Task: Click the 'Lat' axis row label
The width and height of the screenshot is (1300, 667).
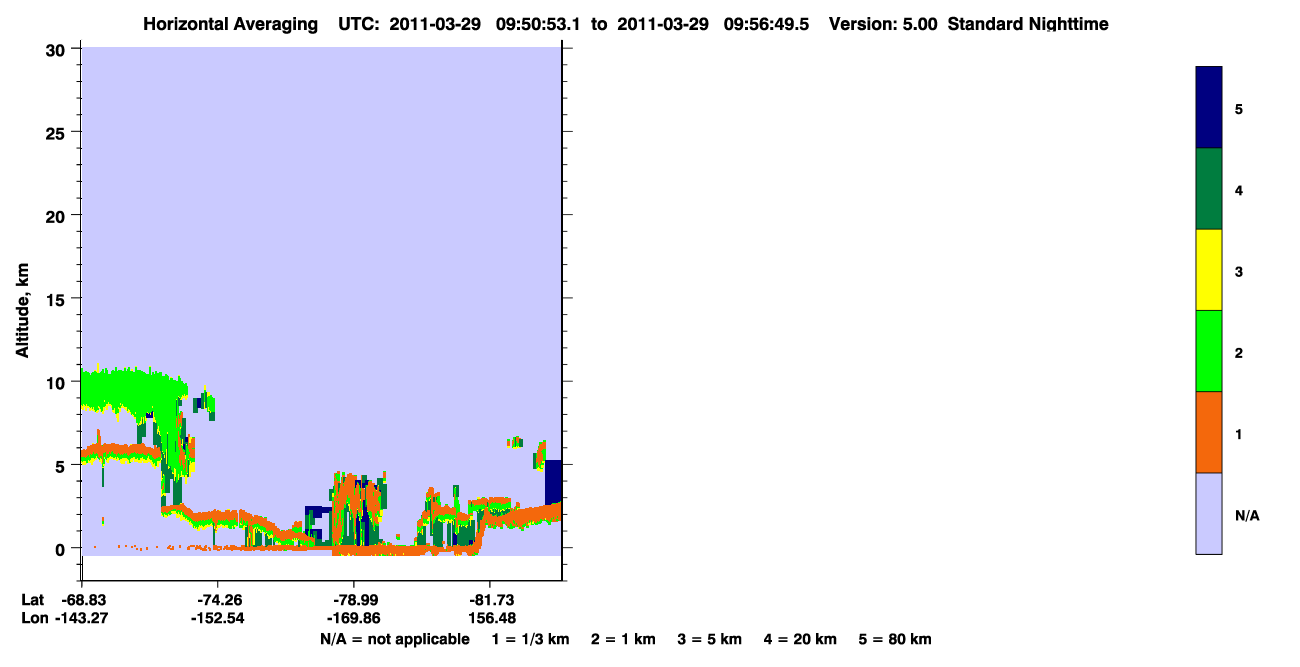Action: [32, 600]
